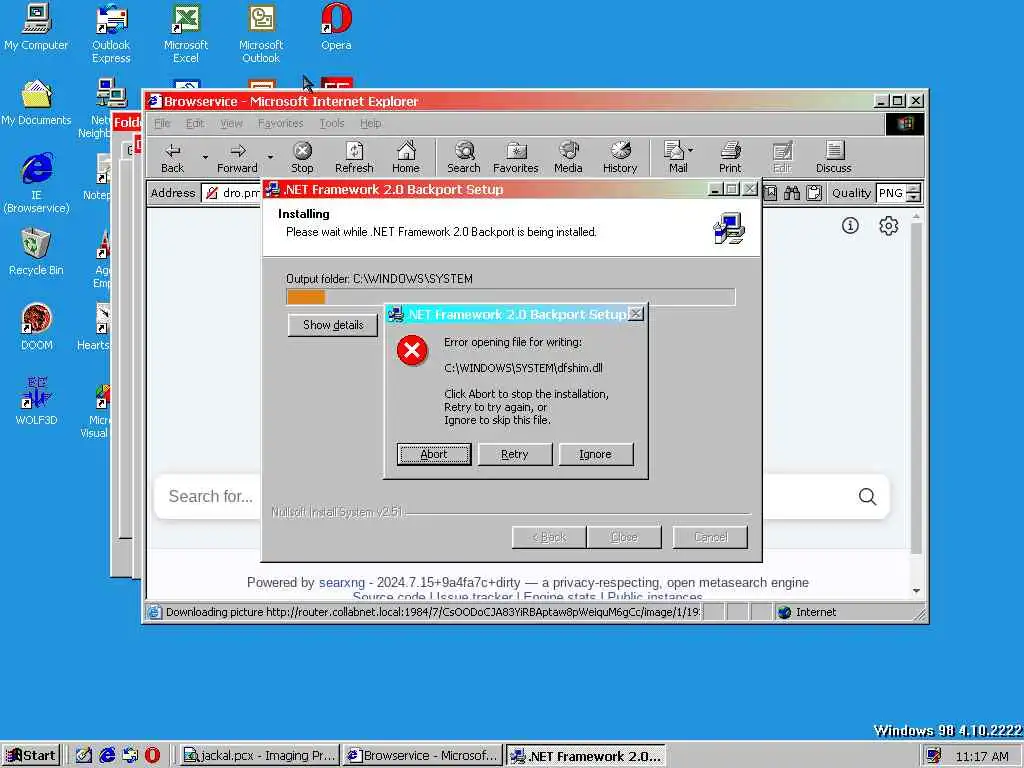
Task: Open the Search toolbar icon
Action: 464,157
